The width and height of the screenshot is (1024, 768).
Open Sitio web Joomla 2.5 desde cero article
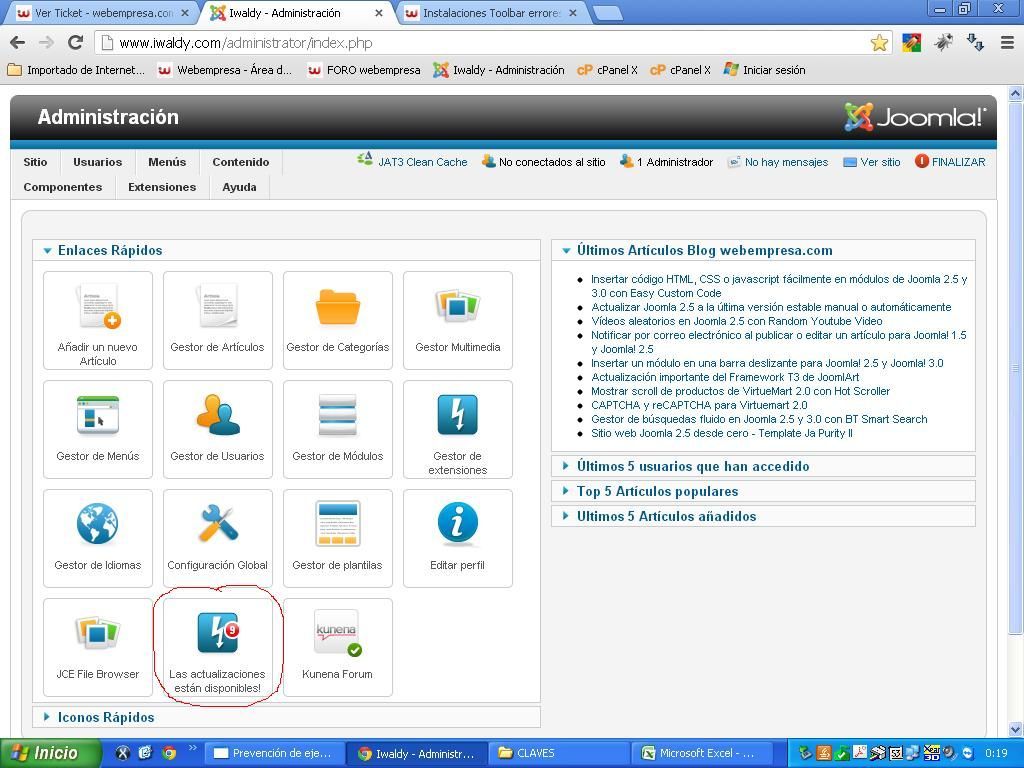tap(722, 433)
